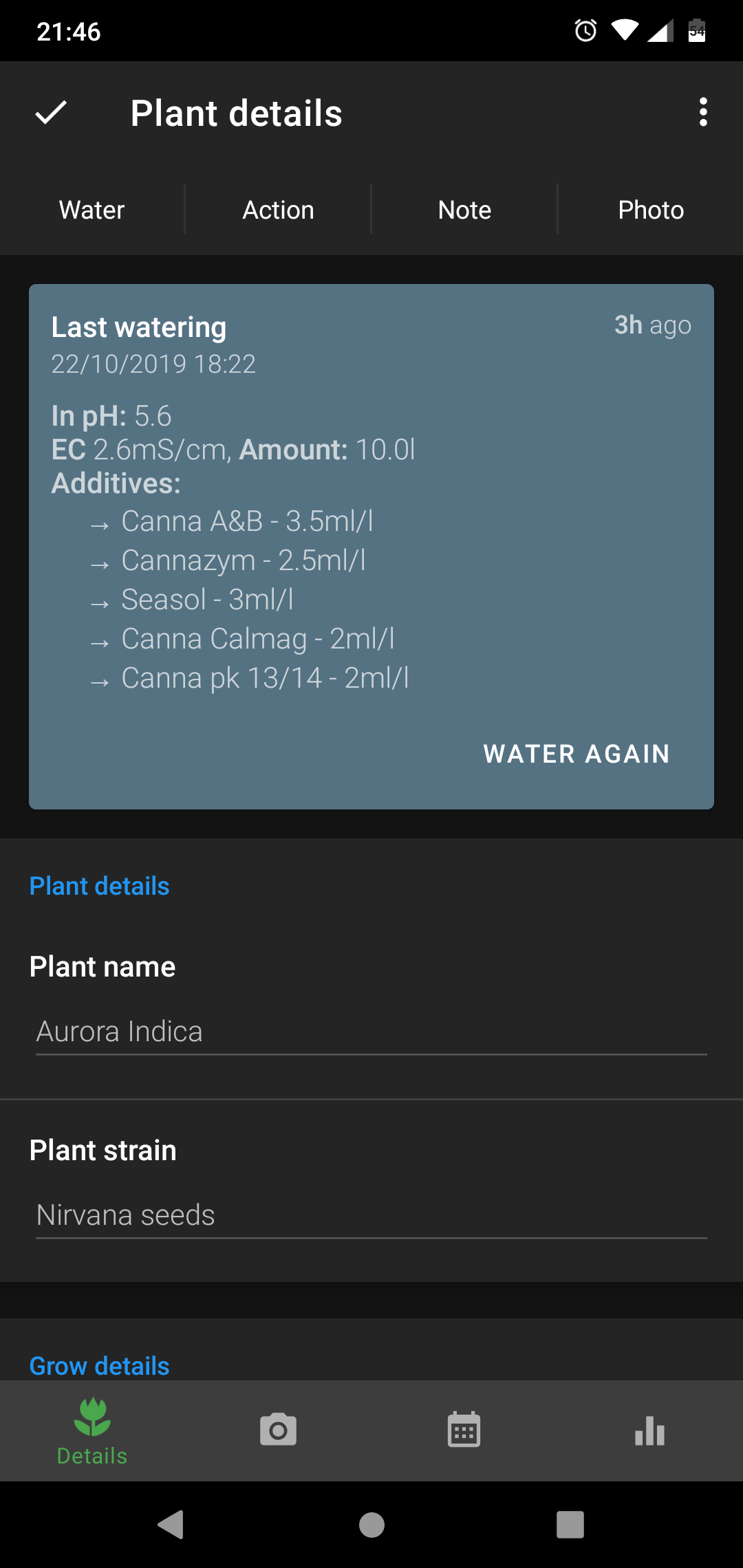Edit the Plant name field Aurora Indica

point(370,1032)
